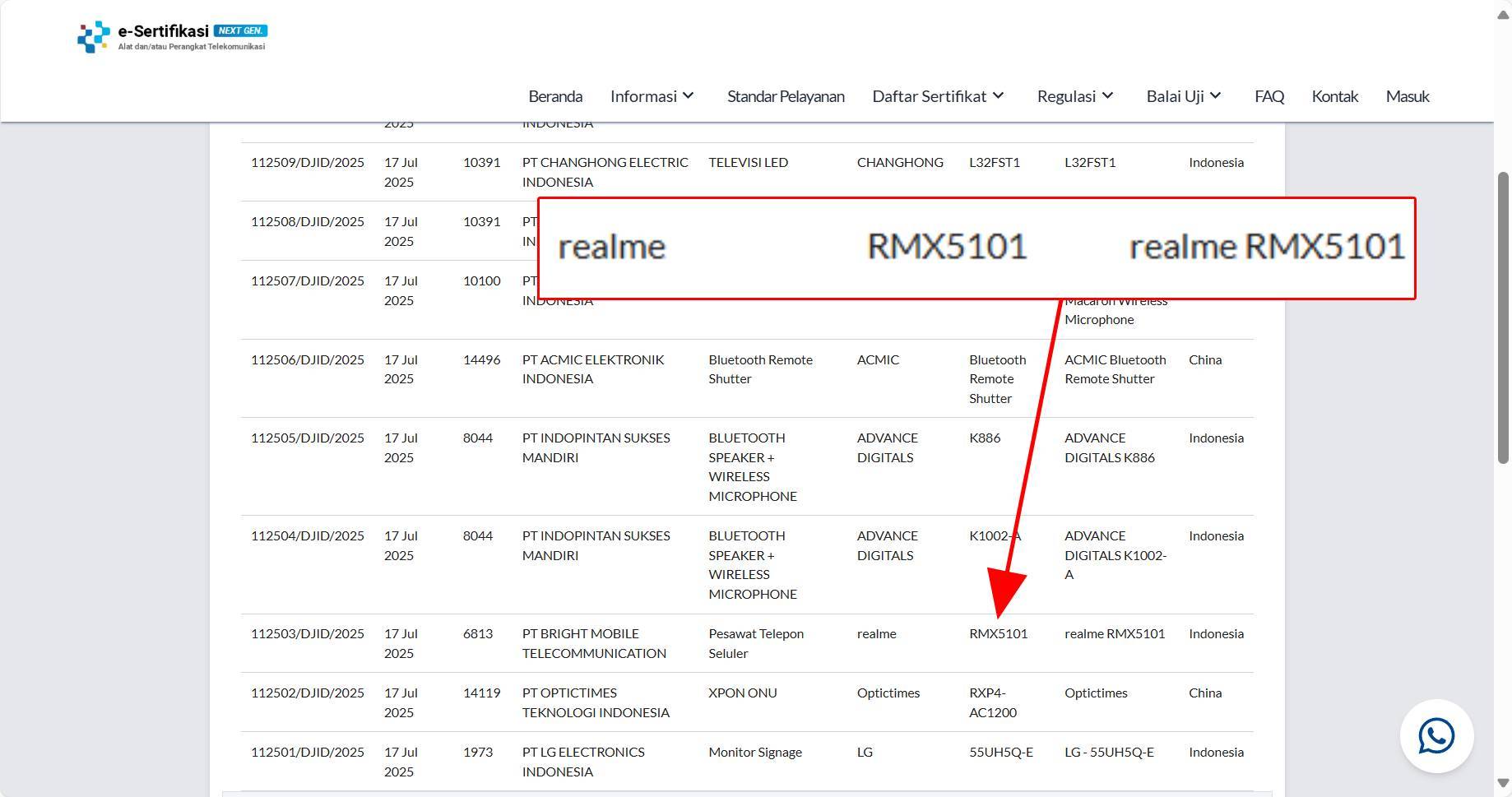This screenshot has width=1512, height=797.
Task: Click PT INDOPINTAN SUKSES MANDIRI in 112505 row
Action: click(x=596, y=447)
